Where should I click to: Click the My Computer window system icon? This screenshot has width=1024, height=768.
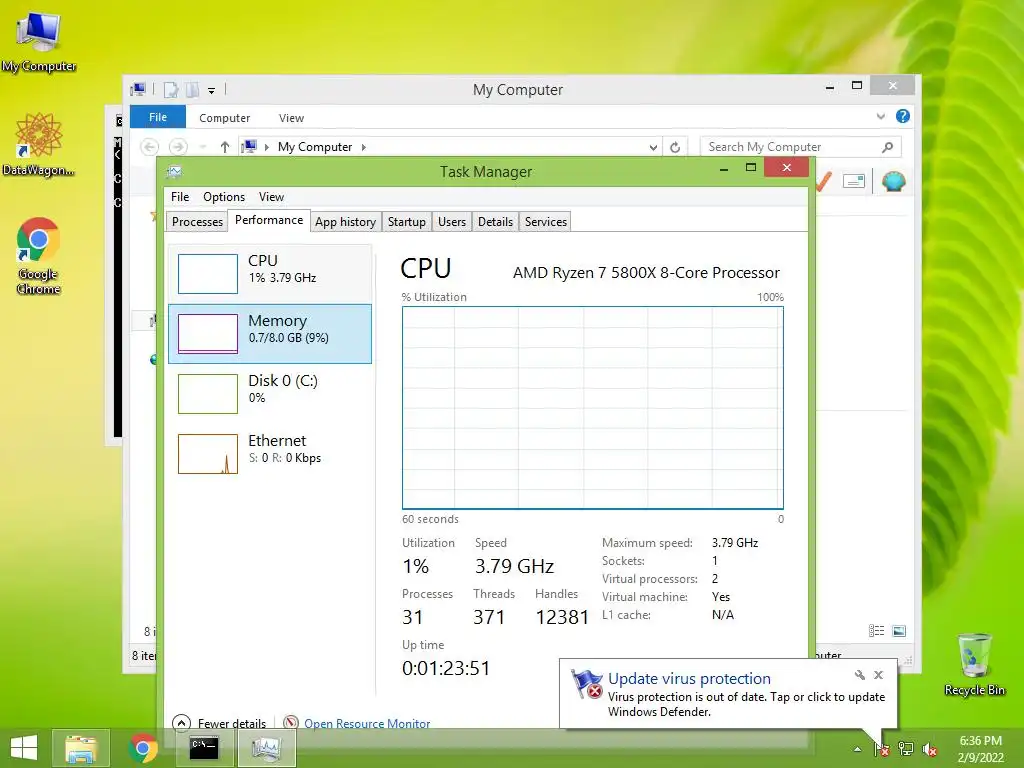[138, 89]
